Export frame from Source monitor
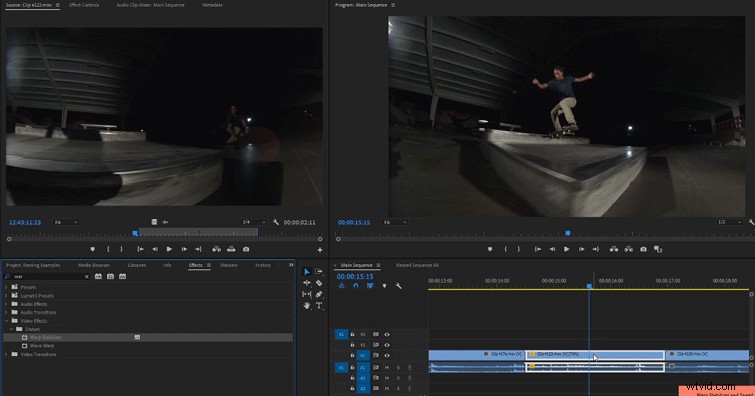Image resolution: width=755 pixels, height=396 pixels. click(x=246, y=249)
